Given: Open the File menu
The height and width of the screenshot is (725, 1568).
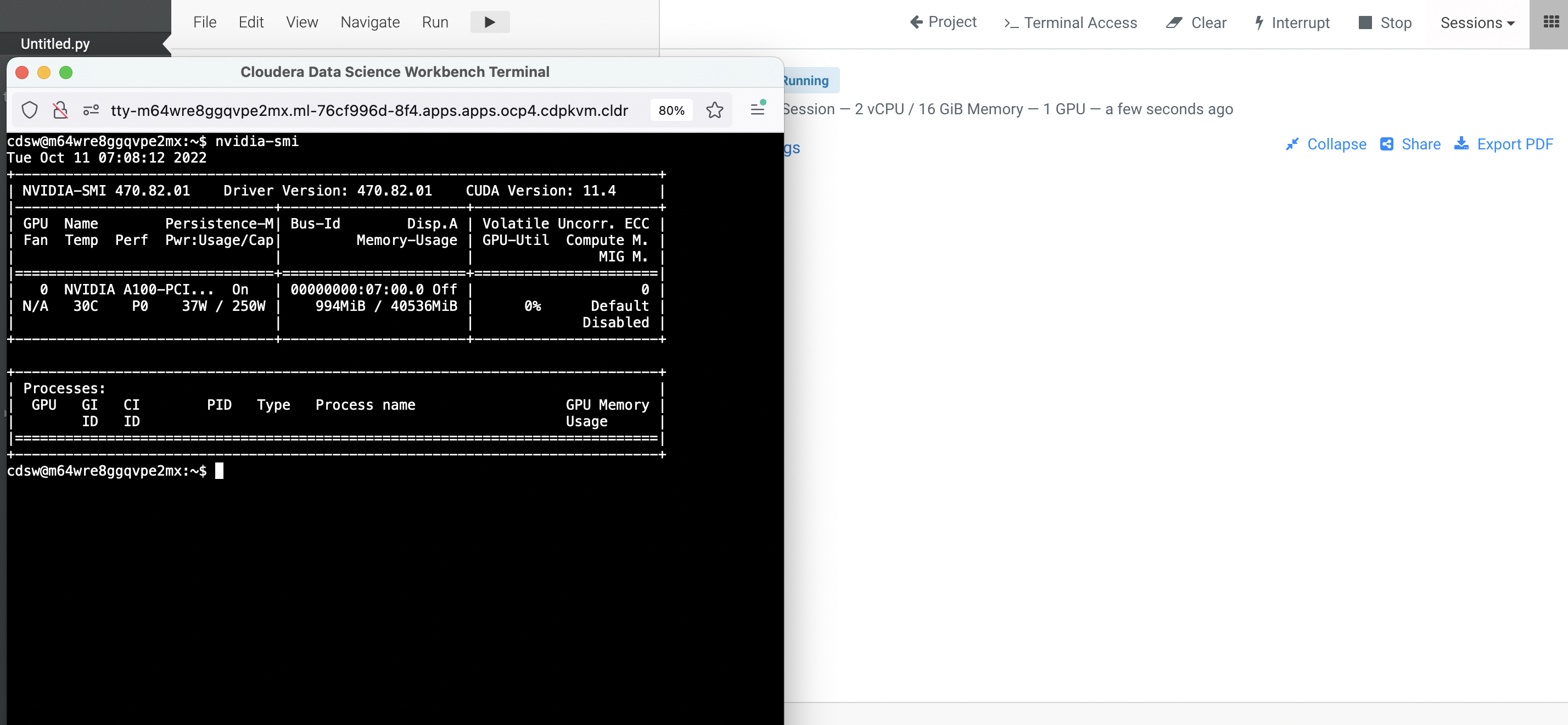Looking at the screenshot, I should click(x=205, y=23).
